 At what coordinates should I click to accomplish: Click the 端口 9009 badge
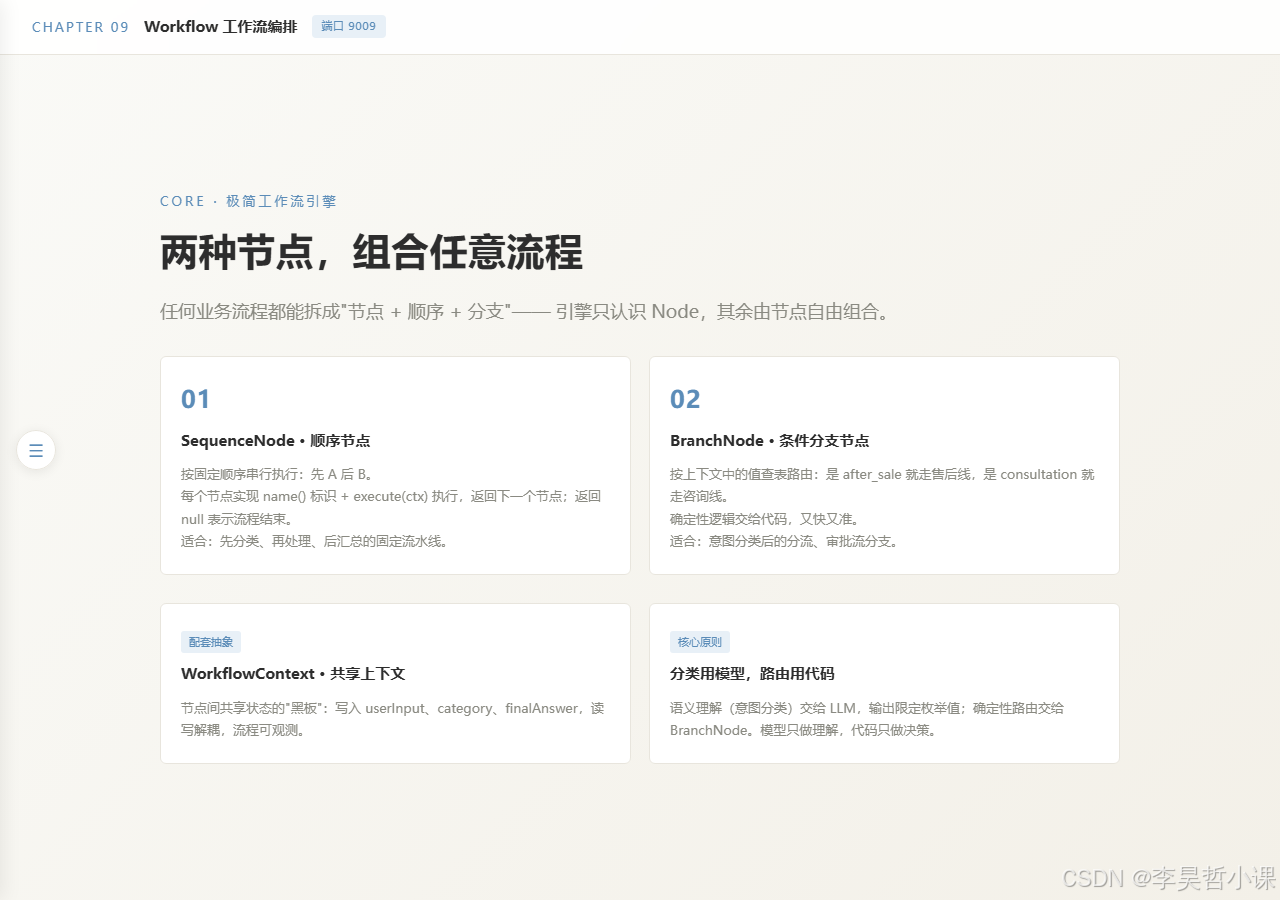[x=349, y=26]
